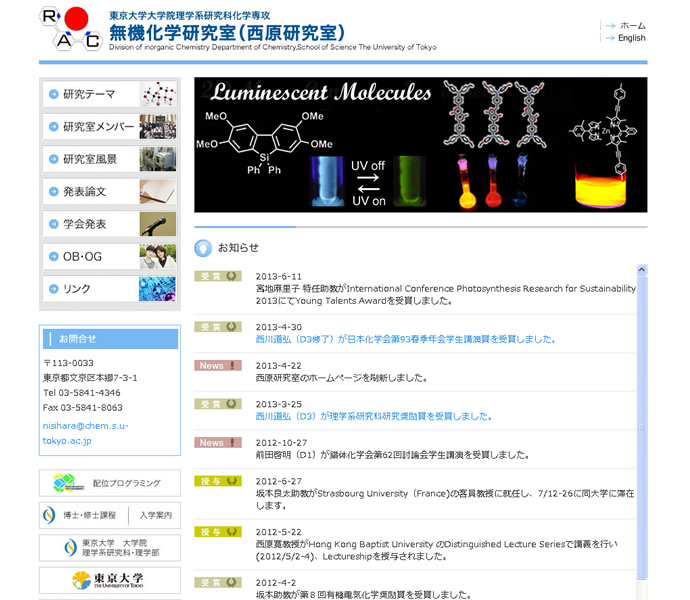The height and width of the screenshot is (600, 690).
Task: Click the lightbulb icon beside お知らせ
Action: 203,248
